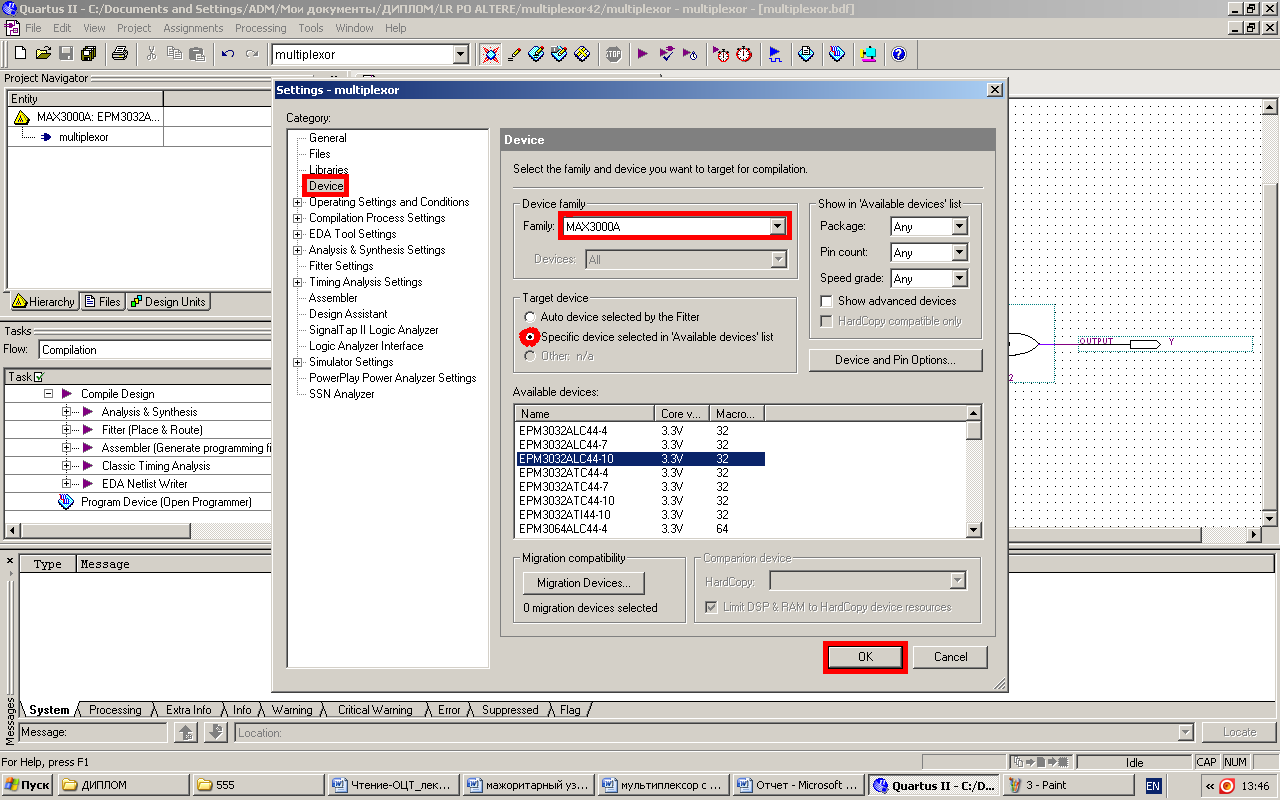Open the Programmer toolbar icon
This screenshot has width=1280, height=800.
(837, 54)
